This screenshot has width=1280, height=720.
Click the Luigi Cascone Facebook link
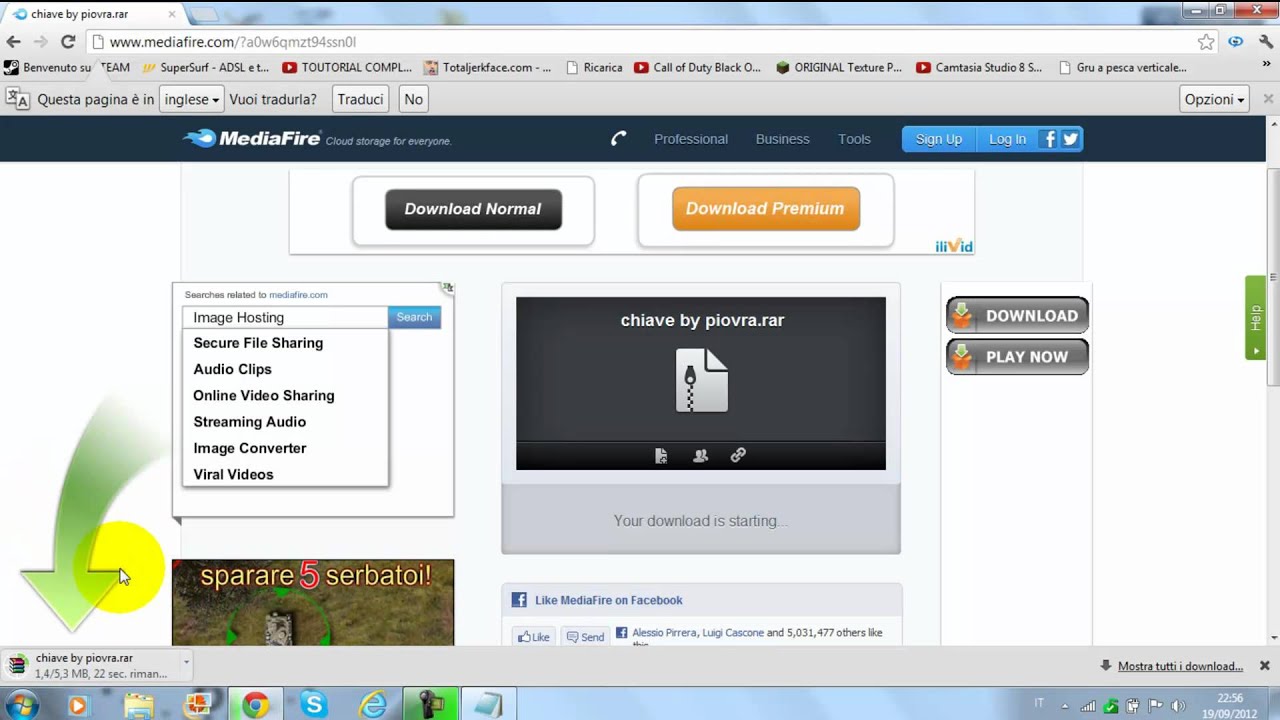[x=732, y=632]
